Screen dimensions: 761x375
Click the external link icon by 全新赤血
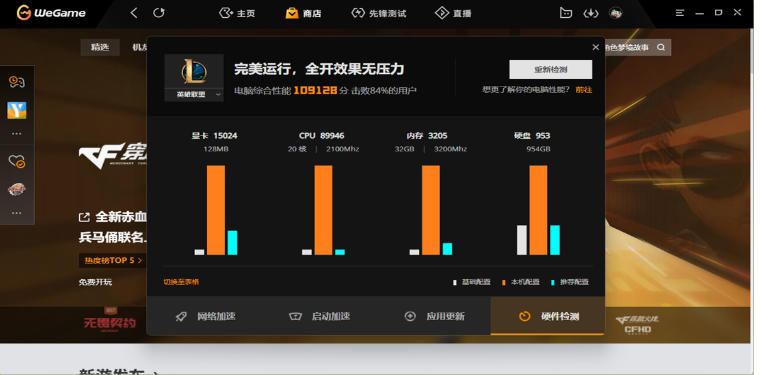[84, 217]
